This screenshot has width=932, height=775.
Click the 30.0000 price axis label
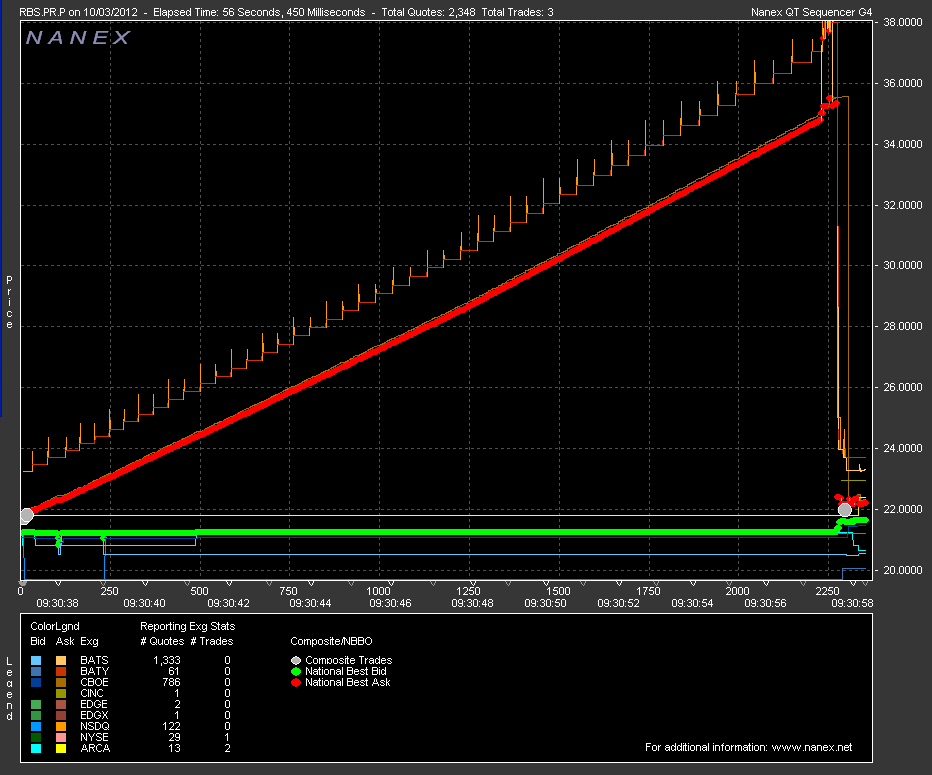click(902, 265)
